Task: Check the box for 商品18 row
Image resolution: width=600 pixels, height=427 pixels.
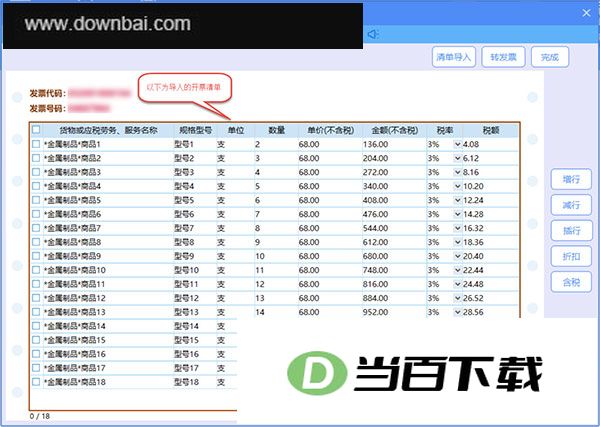Action: pyautogui.click(x=36, y=381)
